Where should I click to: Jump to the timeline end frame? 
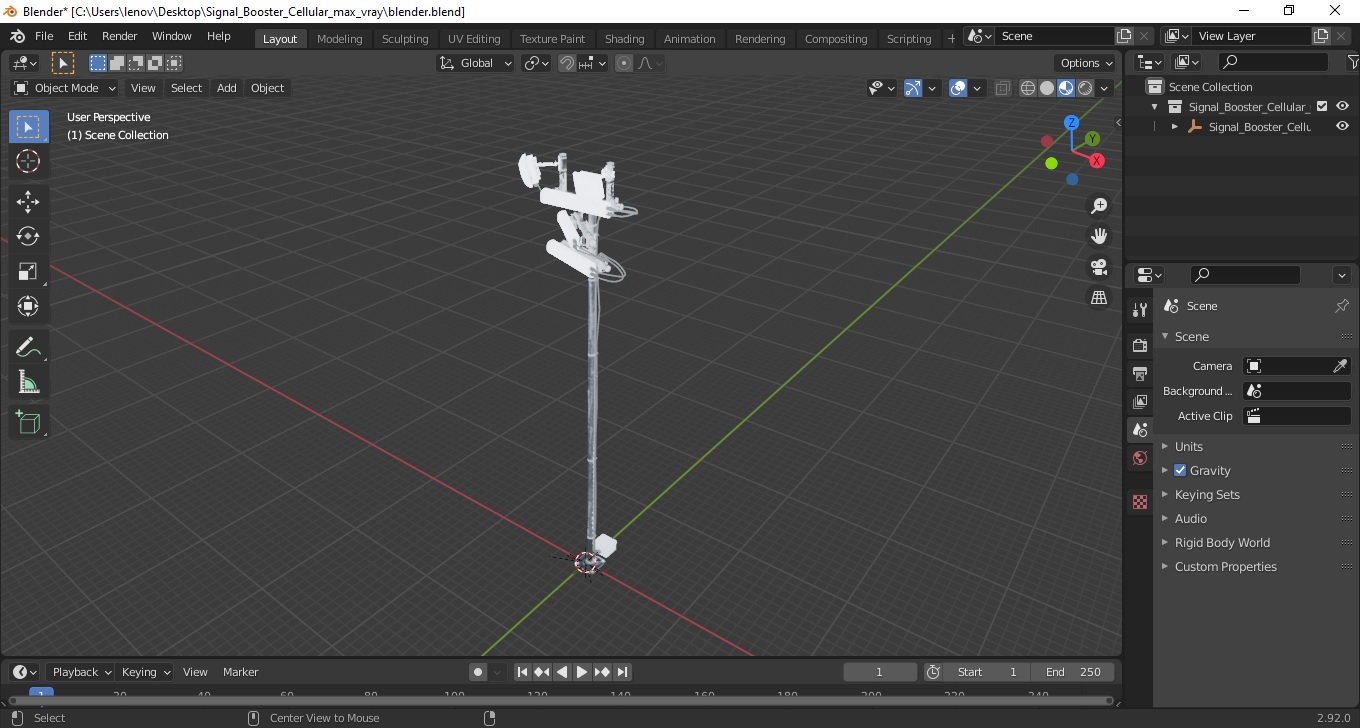622,672
